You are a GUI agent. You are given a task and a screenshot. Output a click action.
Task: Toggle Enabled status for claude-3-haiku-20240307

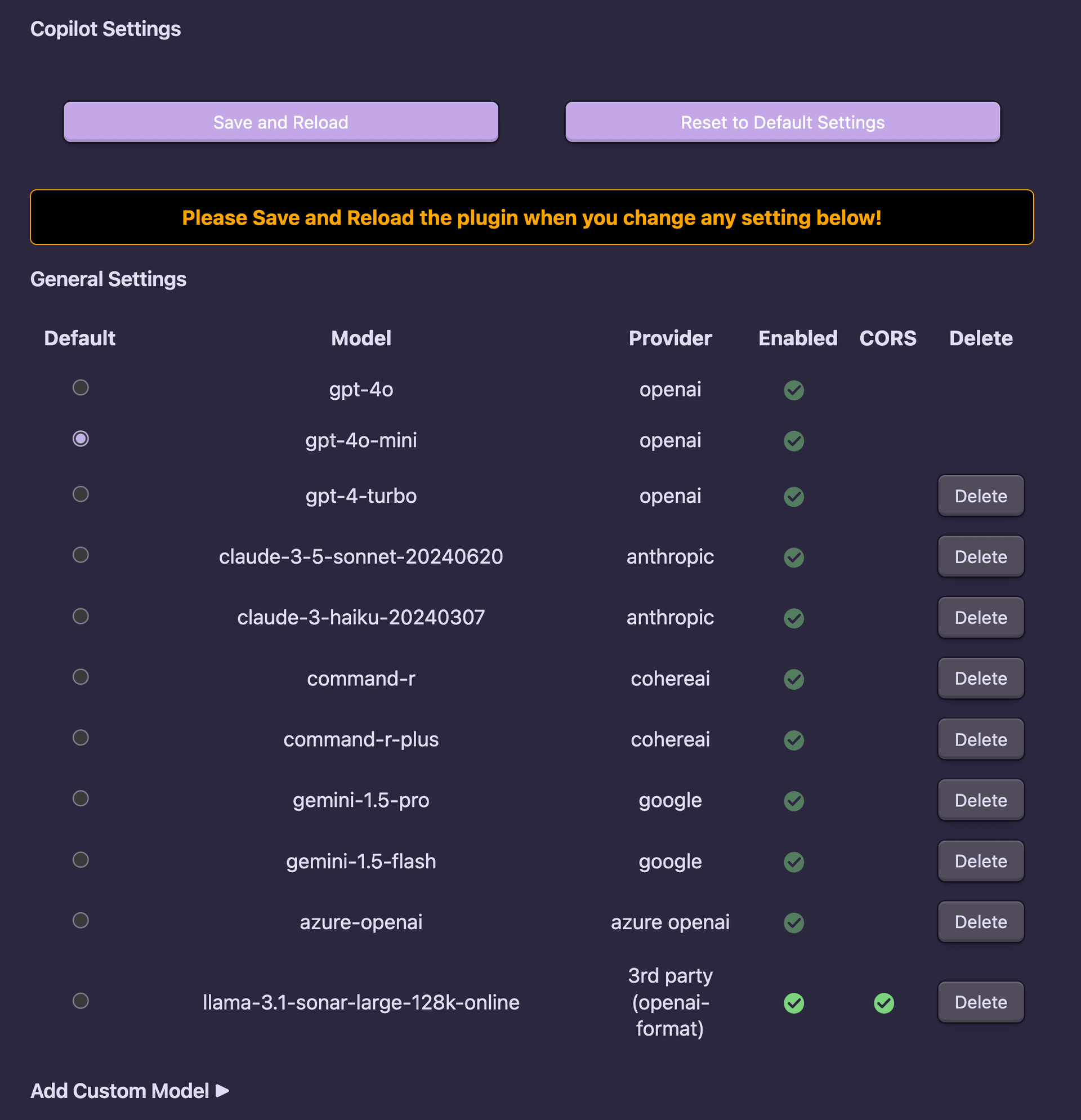pyautogui.click(x=793, y=617)
